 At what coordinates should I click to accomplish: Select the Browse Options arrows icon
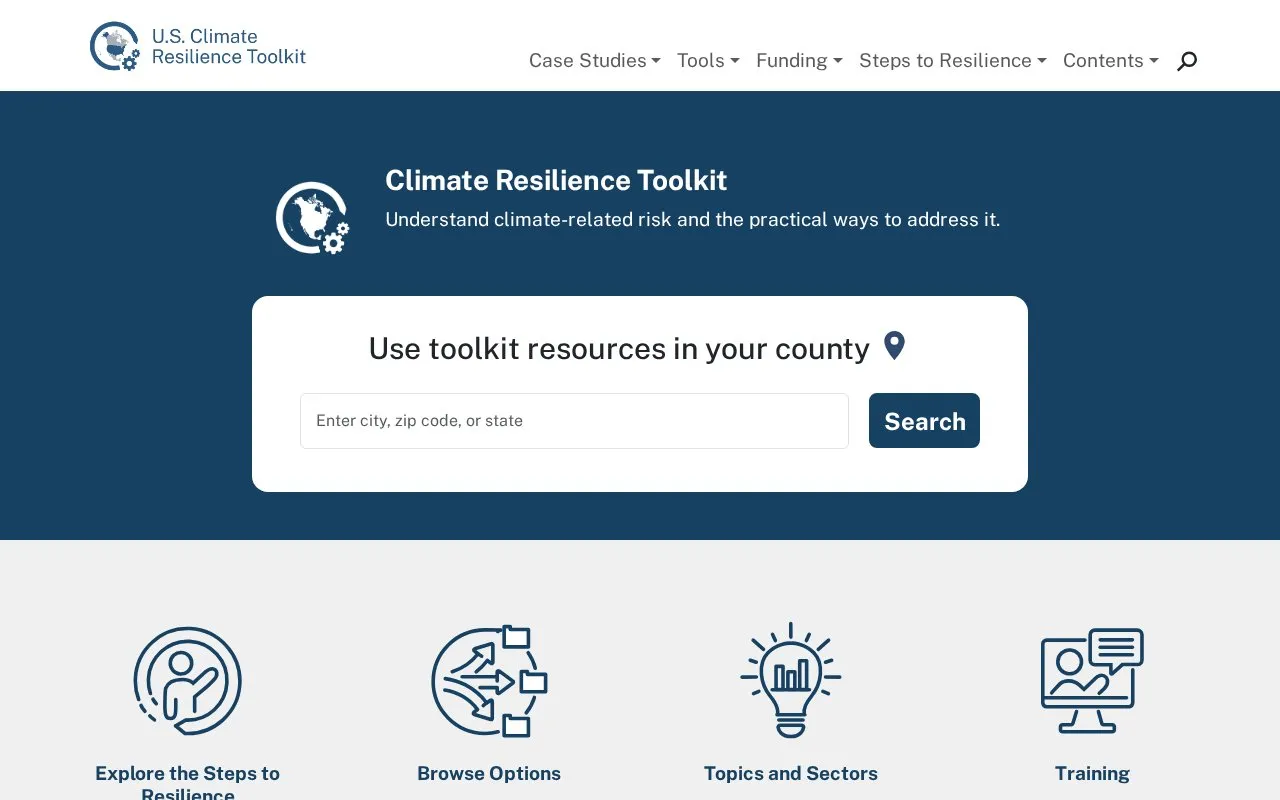click(x=489, y=681)
